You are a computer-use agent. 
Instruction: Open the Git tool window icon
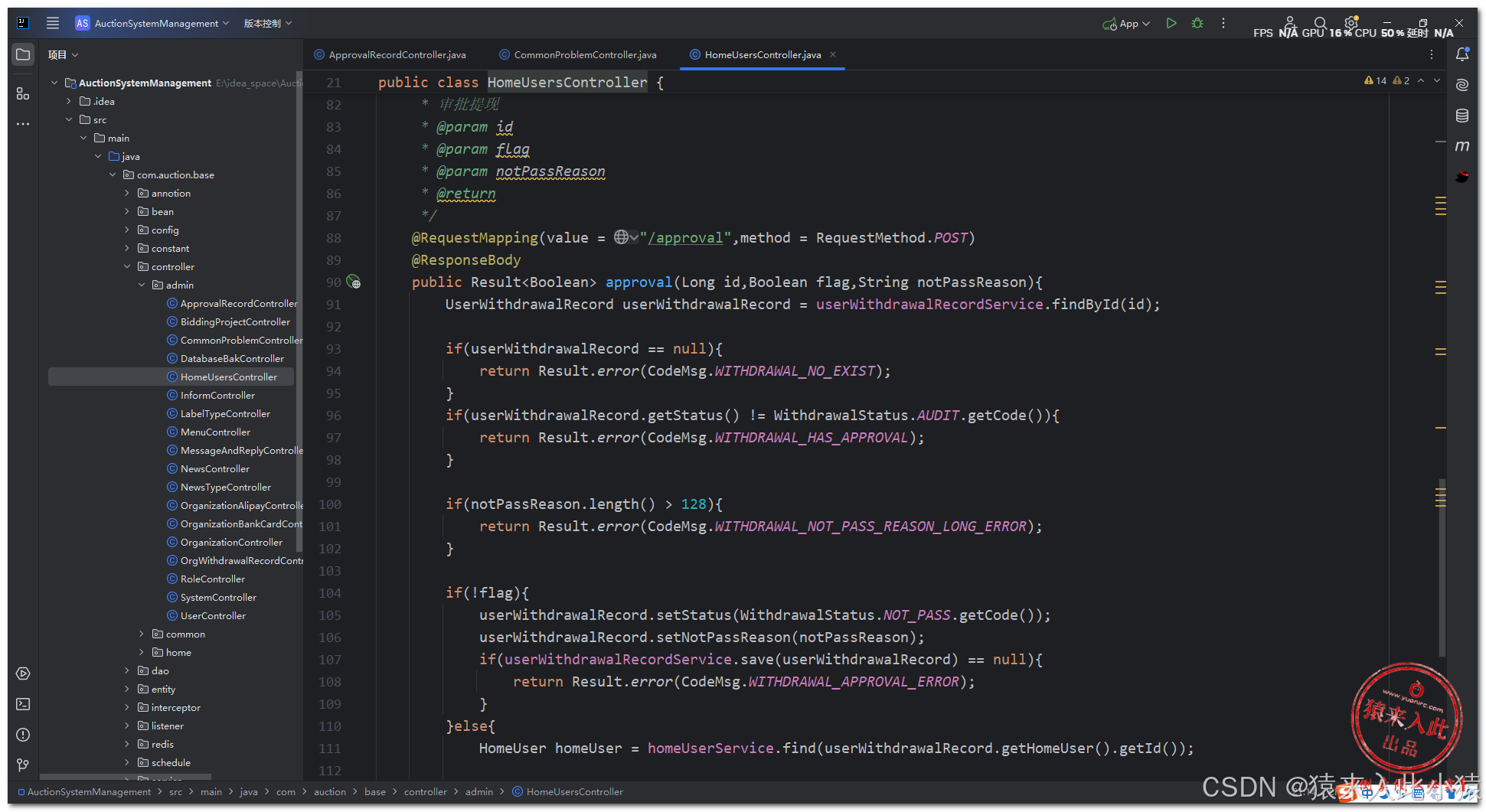(x=23, y=765)
